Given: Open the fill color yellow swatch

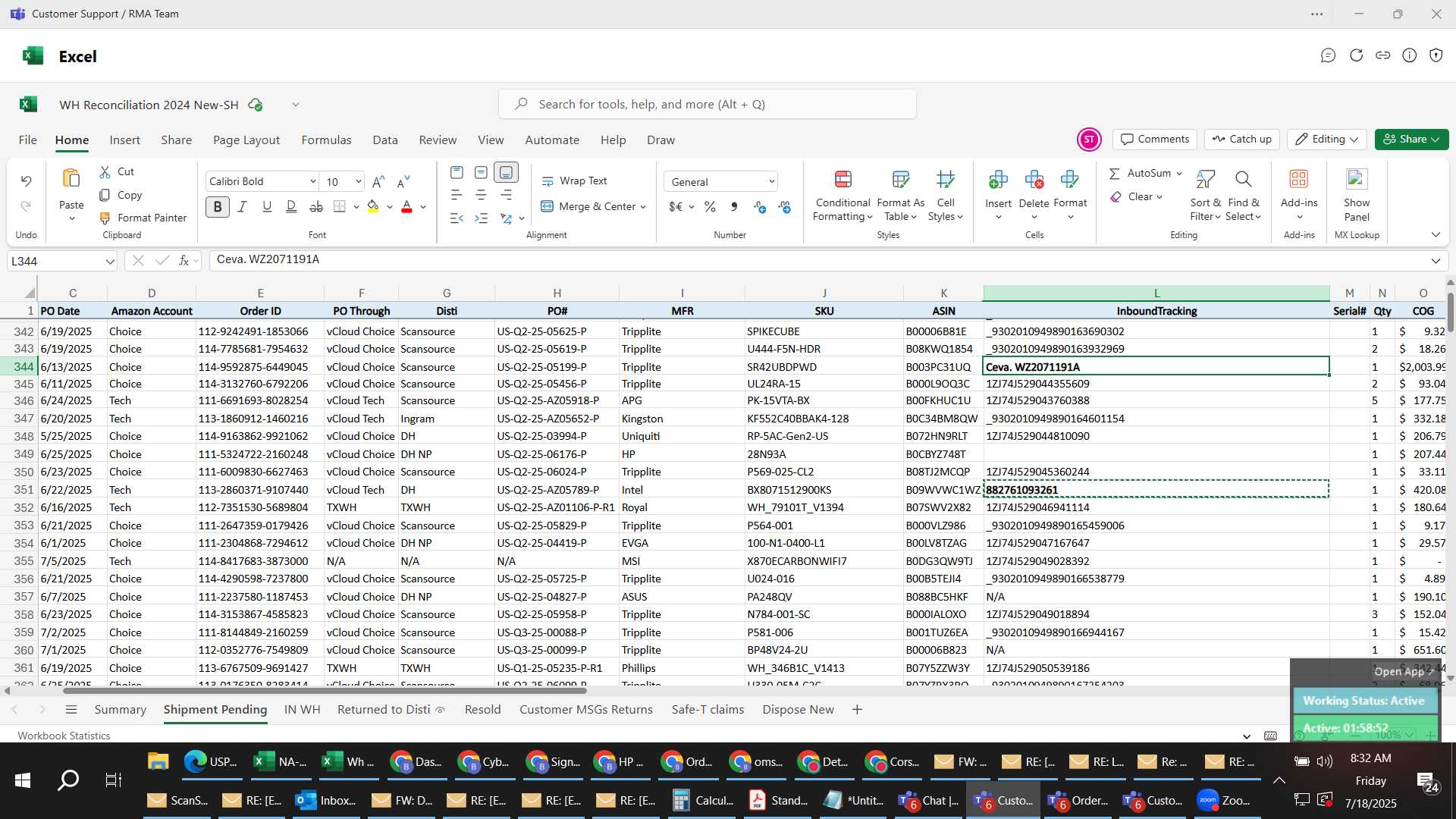Looking at the screenshot, I should pyautogui.click(x=372, y=207).
